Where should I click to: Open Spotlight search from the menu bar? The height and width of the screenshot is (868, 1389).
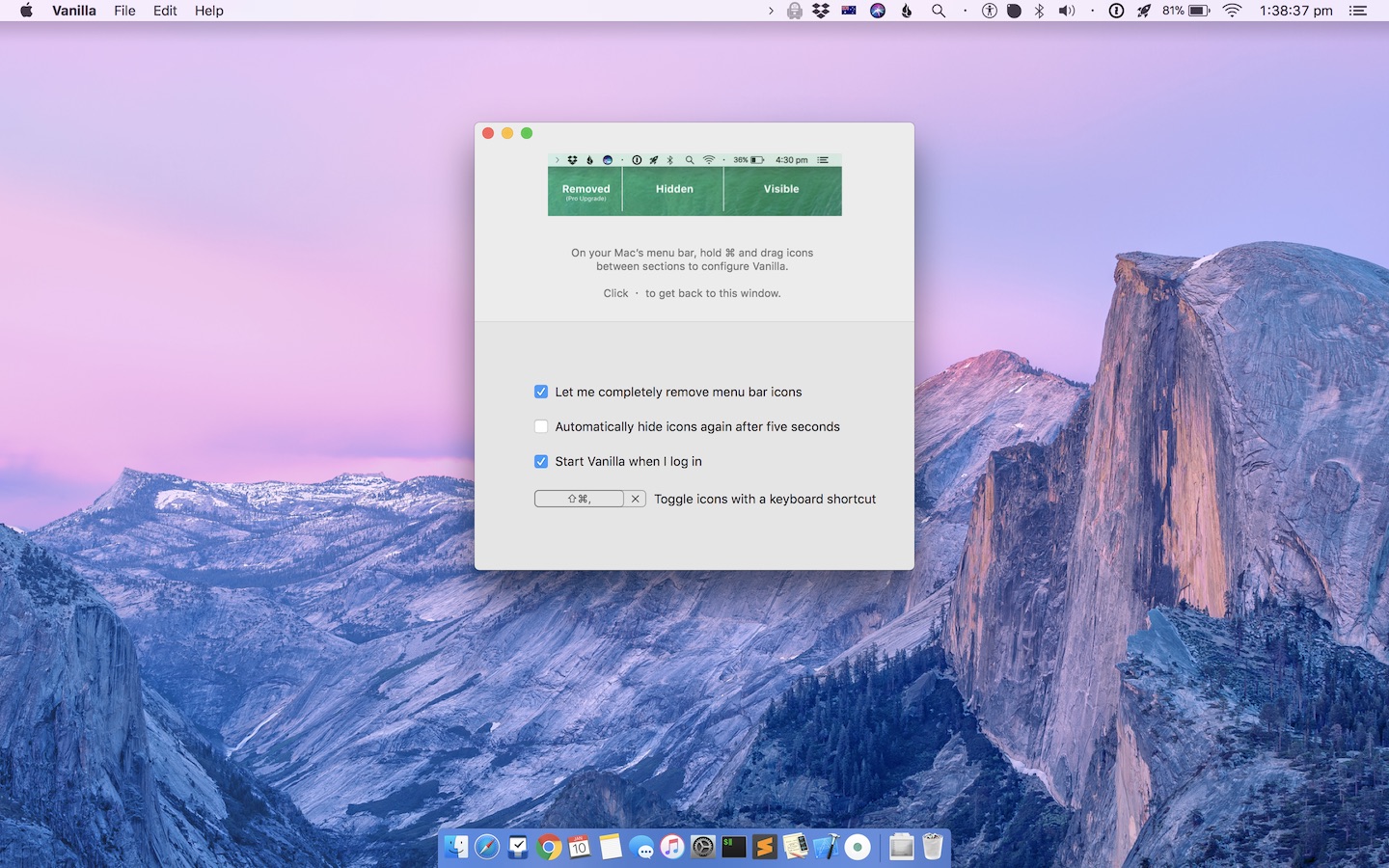pos(937,11)
